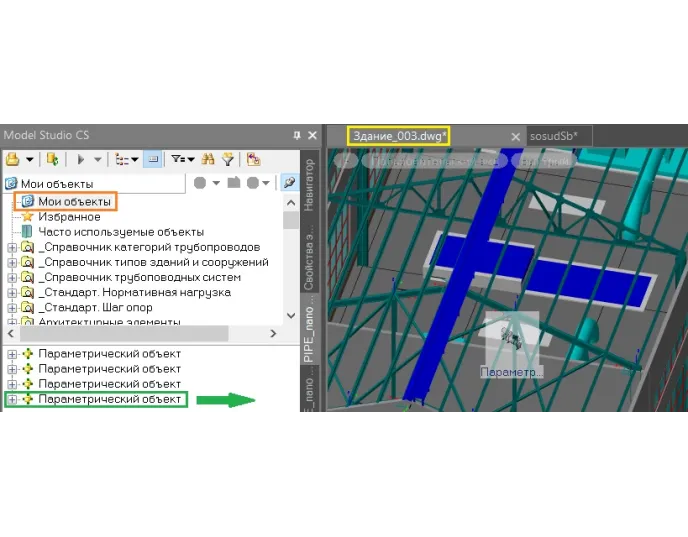This screenshot has width=688, height=537.
Task: Expand _Стандарт. Шаг опор node
Action: click(12, 307)
